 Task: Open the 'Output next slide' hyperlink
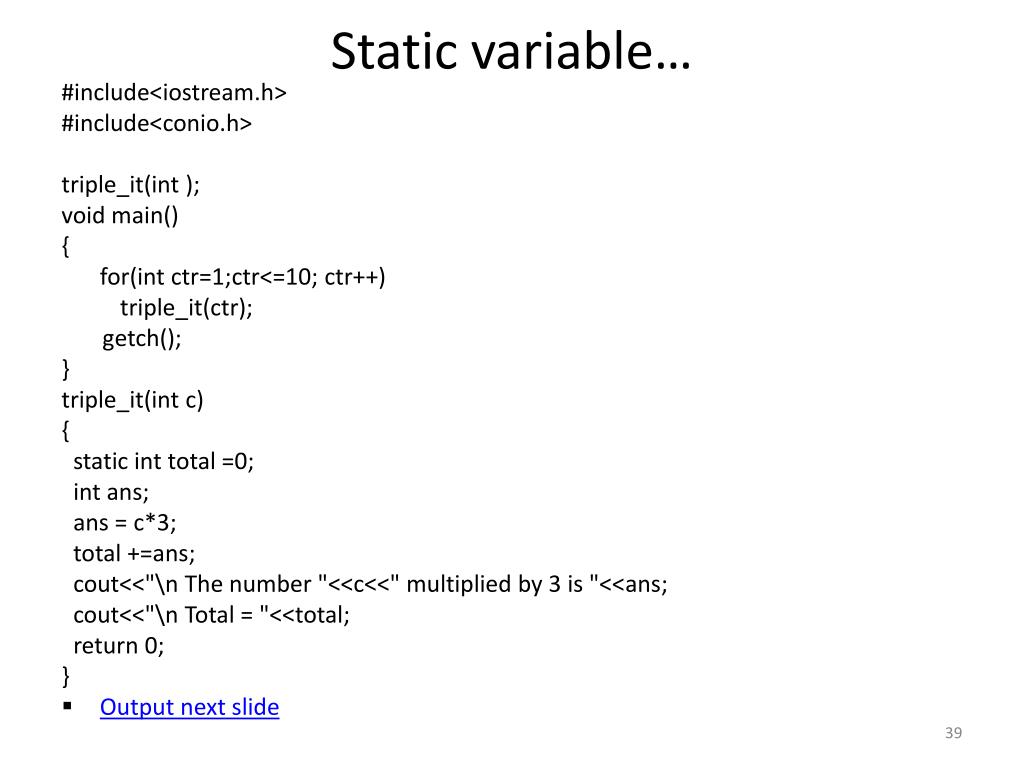tap(189, 707)
